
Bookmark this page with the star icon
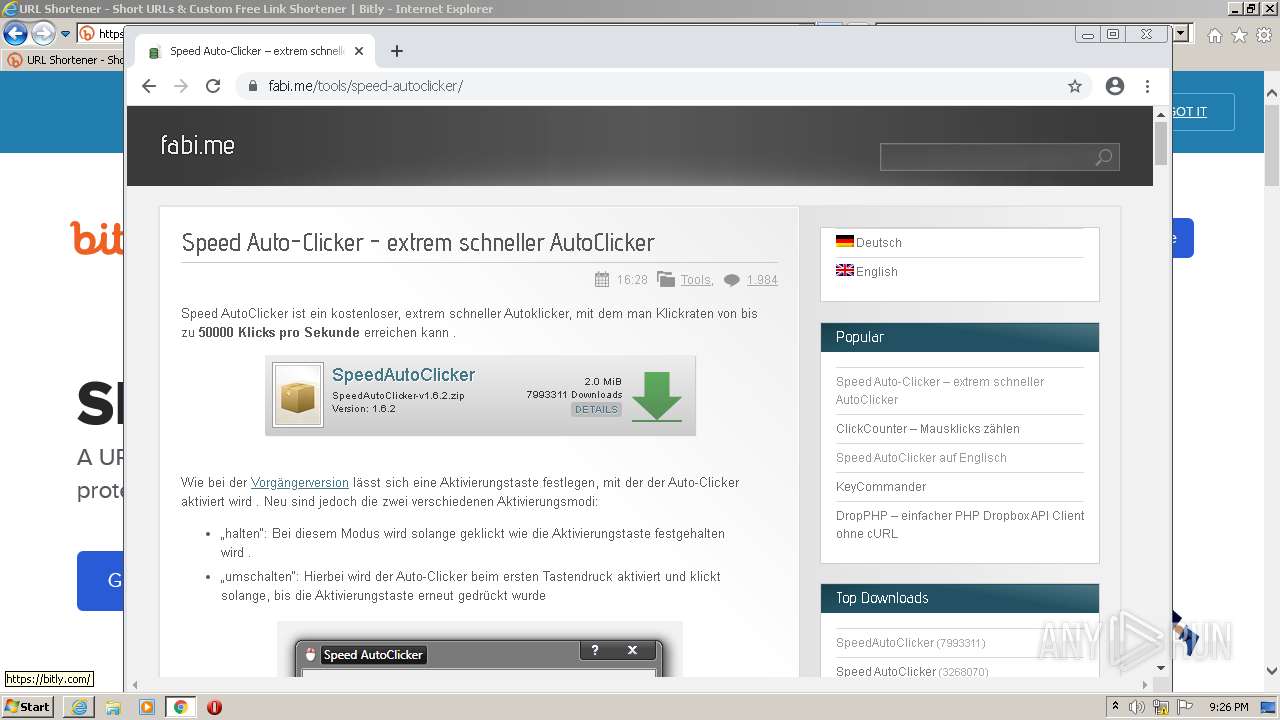(1075, 86)
